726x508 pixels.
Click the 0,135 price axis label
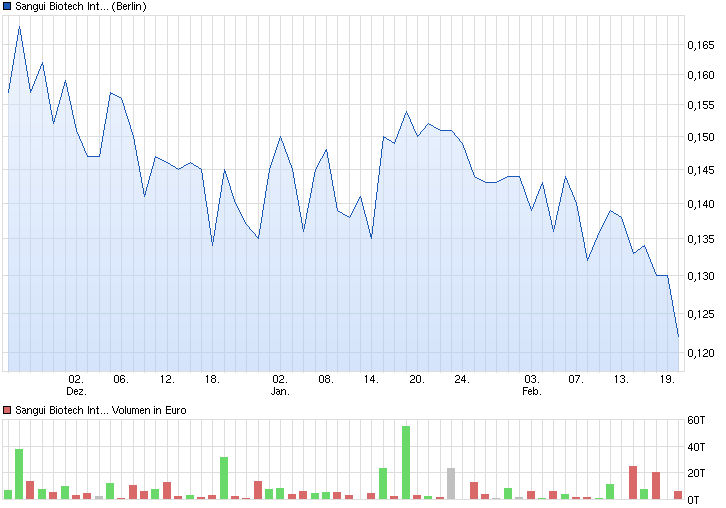pos(701,239)
